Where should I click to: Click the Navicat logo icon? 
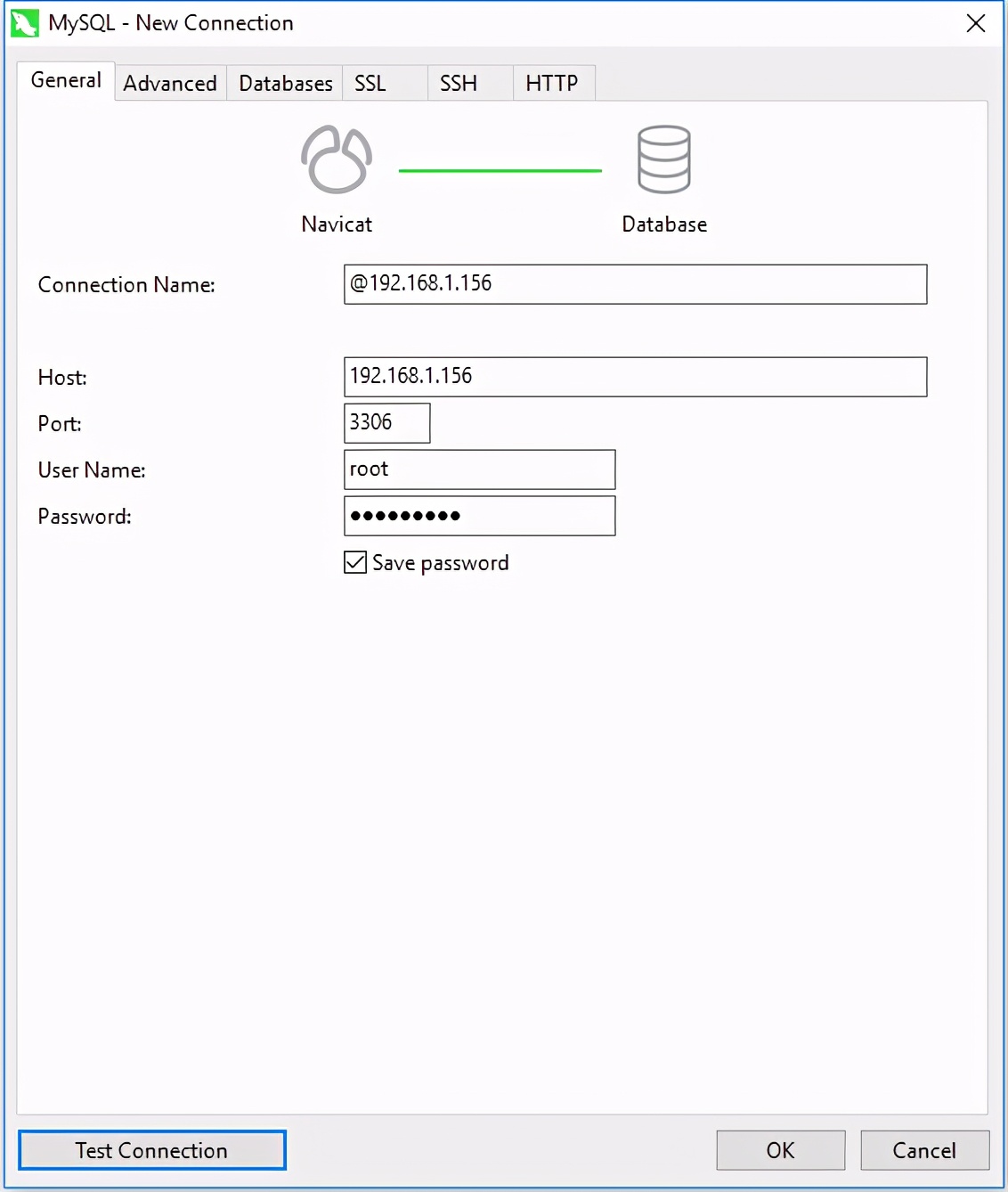pyautogui.click(x=337, y=159)
